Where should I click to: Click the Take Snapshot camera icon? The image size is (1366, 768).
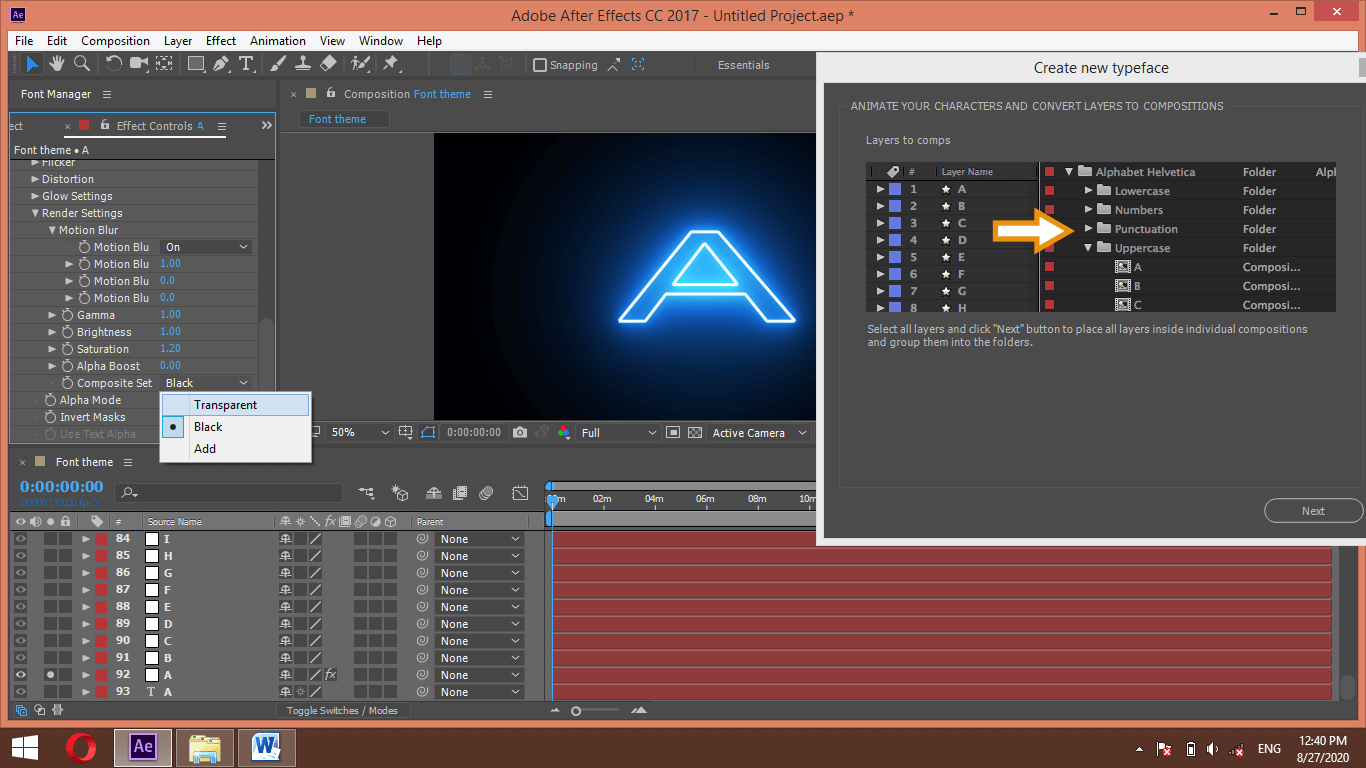point(520,433)
